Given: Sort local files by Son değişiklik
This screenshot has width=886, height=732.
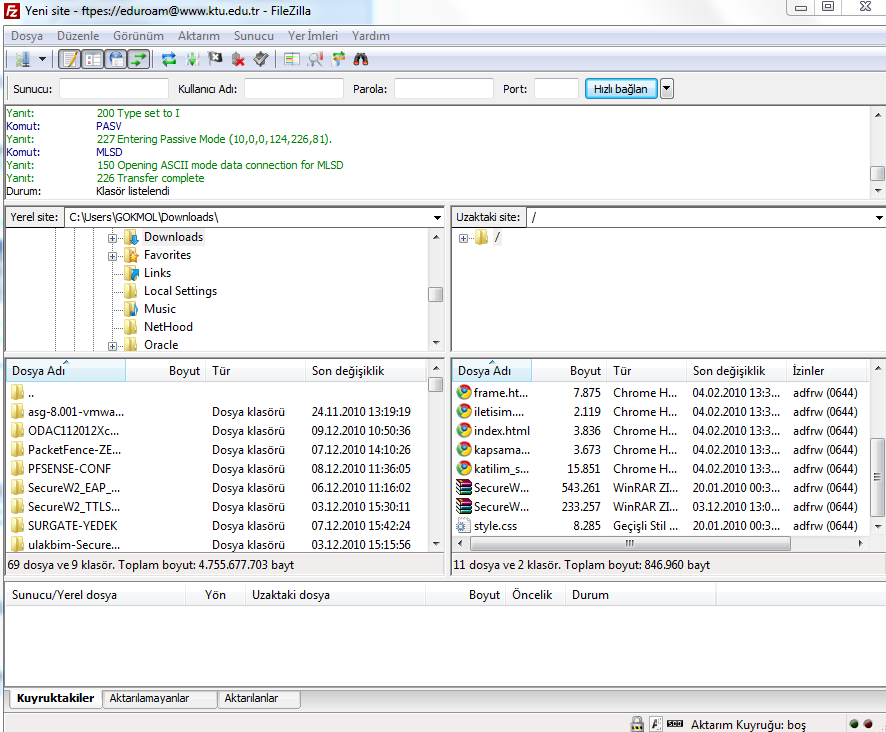Looking at the screenshot, I should (x=366, y=371).
